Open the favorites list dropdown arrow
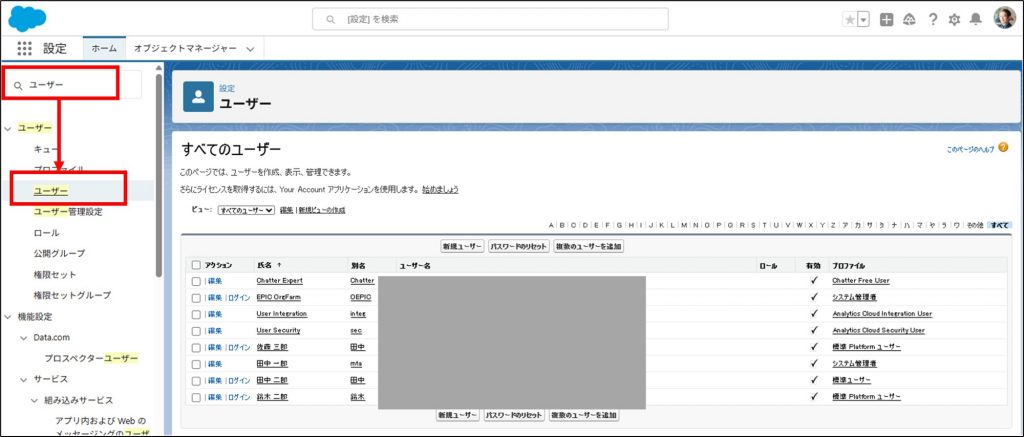Screen dimensions: 1024x437 click(x=863, y=19)
